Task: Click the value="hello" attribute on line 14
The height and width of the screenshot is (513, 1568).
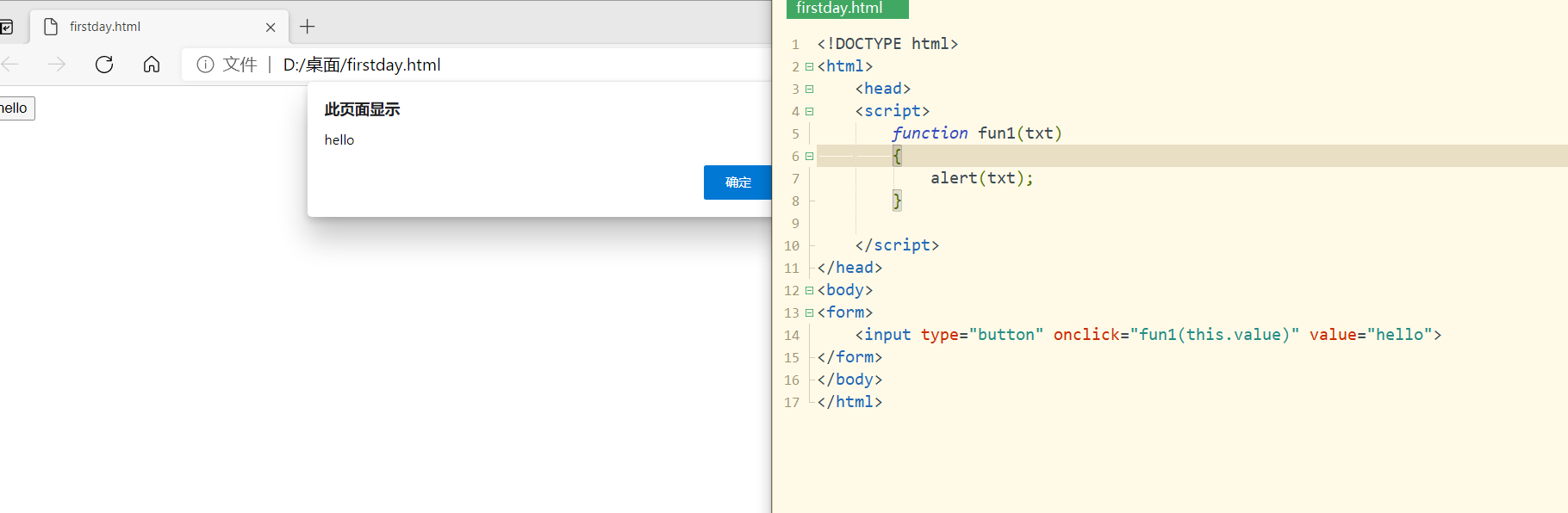Action: pyautogui.click(x=1371, y=335)
